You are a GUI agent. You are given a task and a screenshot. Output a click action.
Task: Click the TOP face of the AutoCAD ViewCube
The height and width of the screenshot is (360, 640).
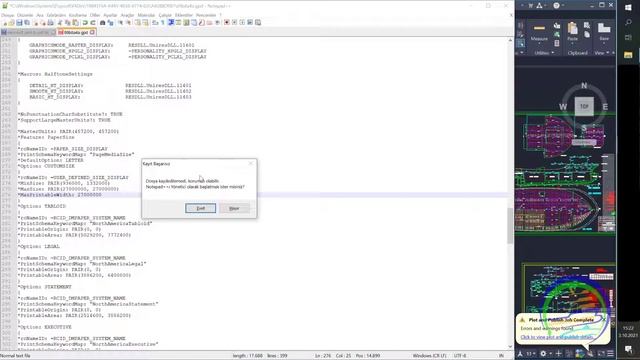[x=584, y=107]
